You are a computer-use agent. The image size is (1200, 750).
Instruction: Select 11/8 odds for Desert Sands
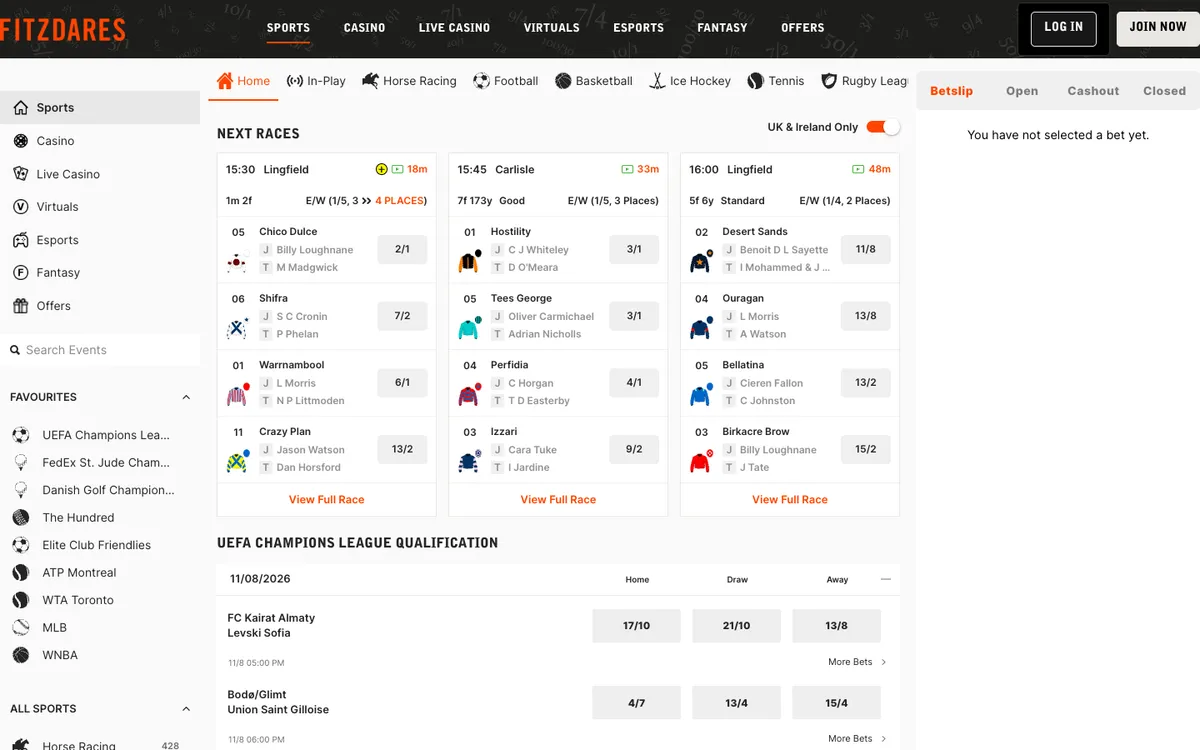(x=866, y=249)
